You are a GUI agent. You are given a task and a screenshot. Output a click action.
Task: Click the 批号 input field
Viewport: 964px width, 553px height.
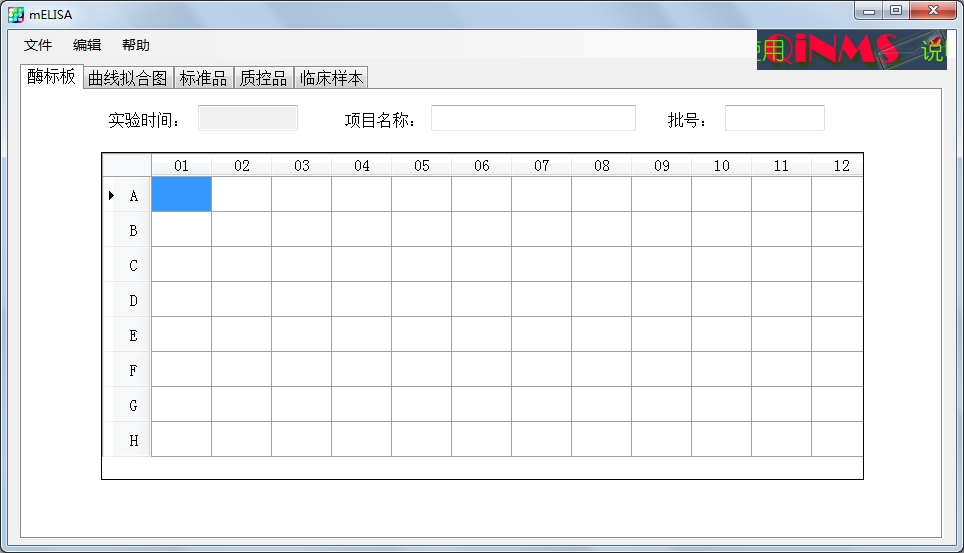tap(775, 118)
